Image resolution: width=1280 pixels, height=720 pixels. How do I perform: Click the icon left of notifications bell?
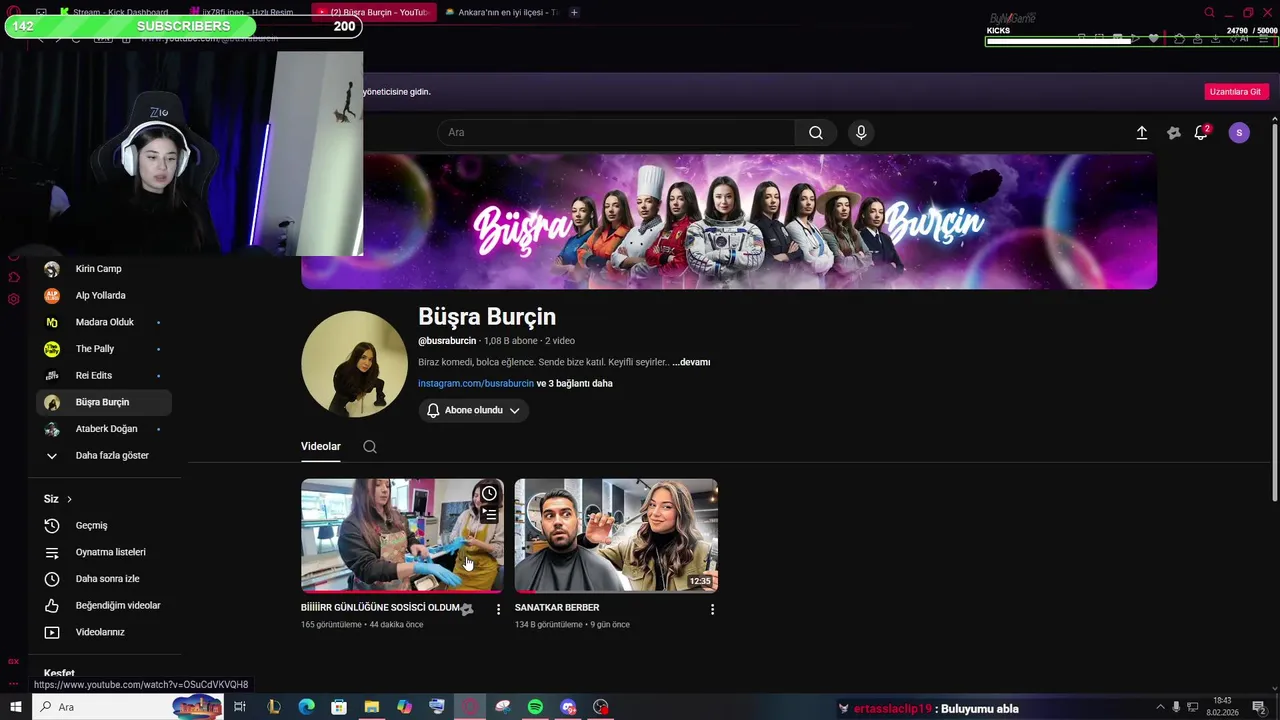(1174, 132)
